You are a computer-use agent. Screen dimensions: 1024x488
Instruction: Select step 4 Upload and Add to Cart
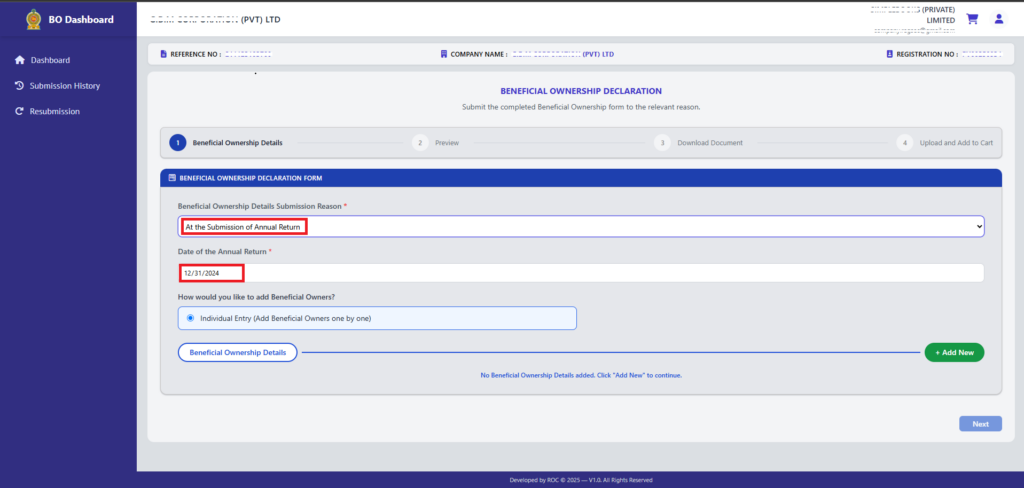click(x=945, y=142)
